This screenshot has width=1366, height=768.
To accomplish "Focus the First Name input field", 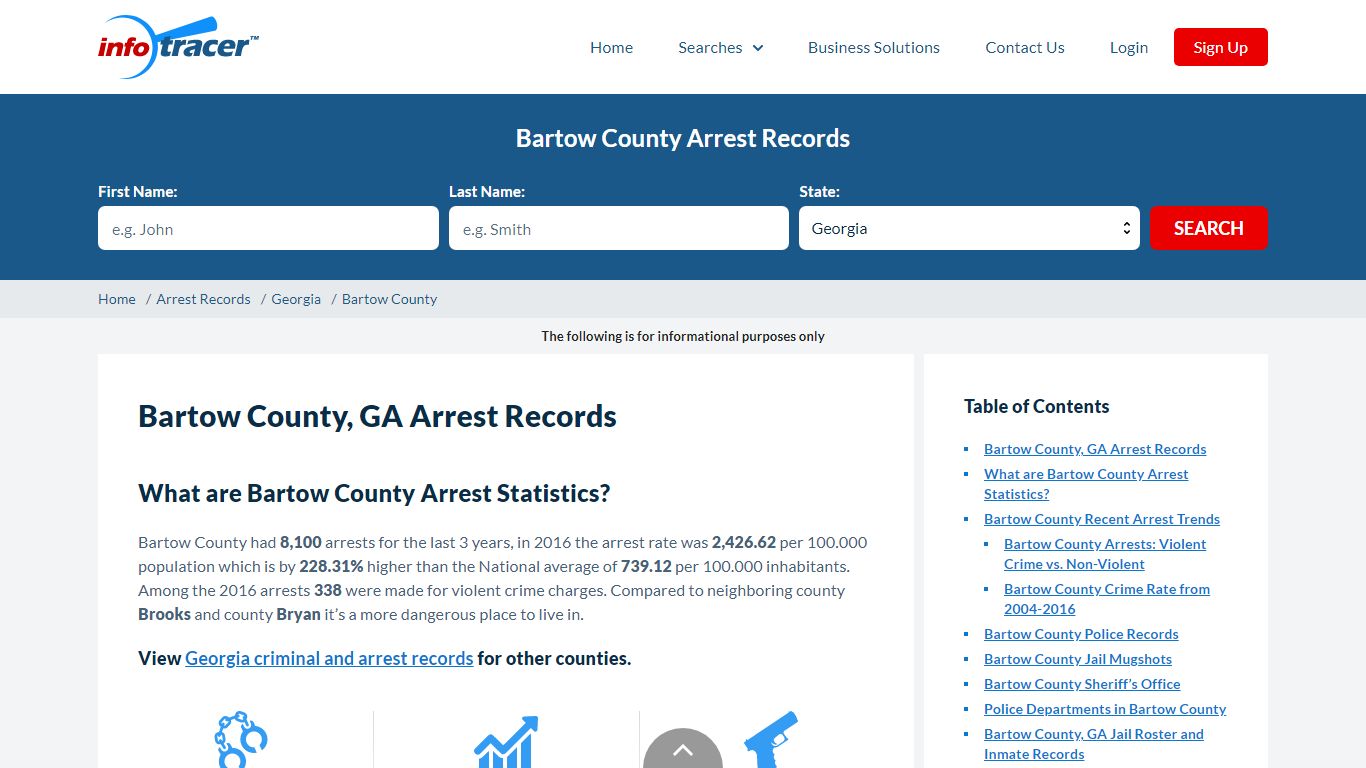I will [x=268, y=228].
